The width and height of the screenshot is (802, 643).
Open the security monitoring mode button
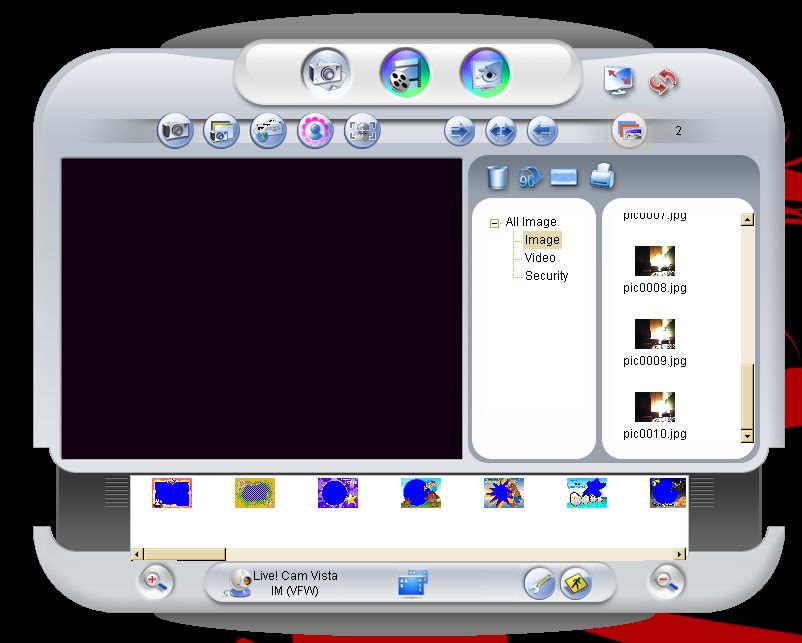(x=485, y=73)
